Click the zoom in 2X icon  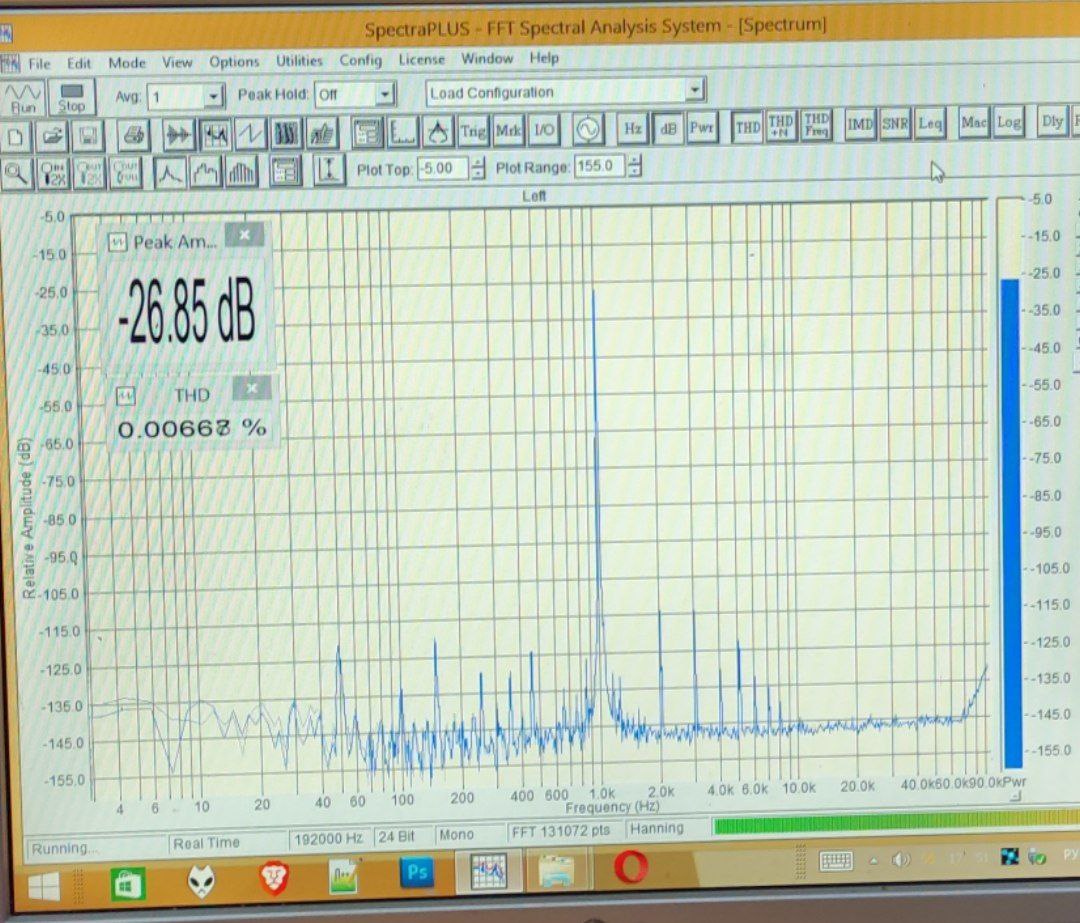coord(52,173)
